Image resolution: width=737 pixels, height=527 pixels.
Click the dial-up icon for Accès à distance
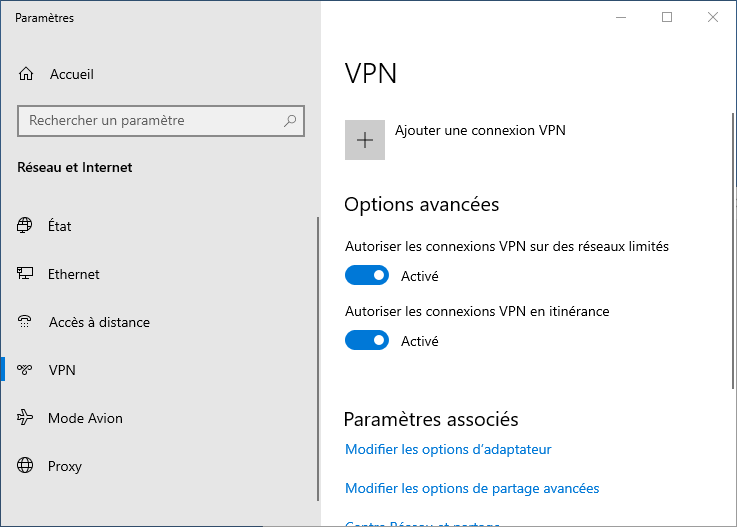[x=26, y=322]
